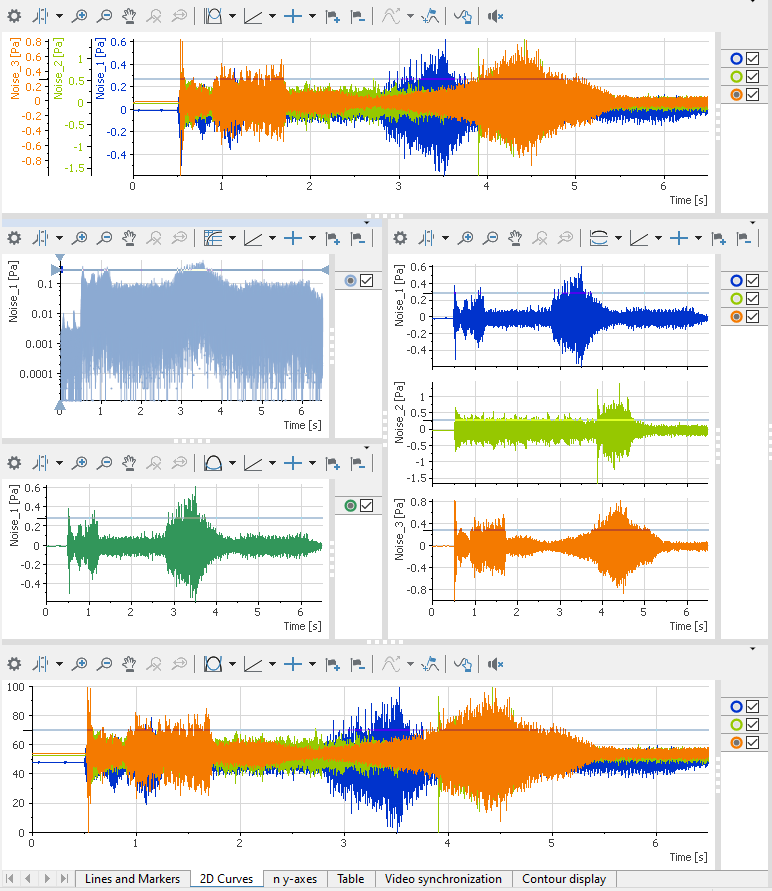Click top cursor marker triangle on log plot
This screenshot has width=772, height=891.
(59, 258)
